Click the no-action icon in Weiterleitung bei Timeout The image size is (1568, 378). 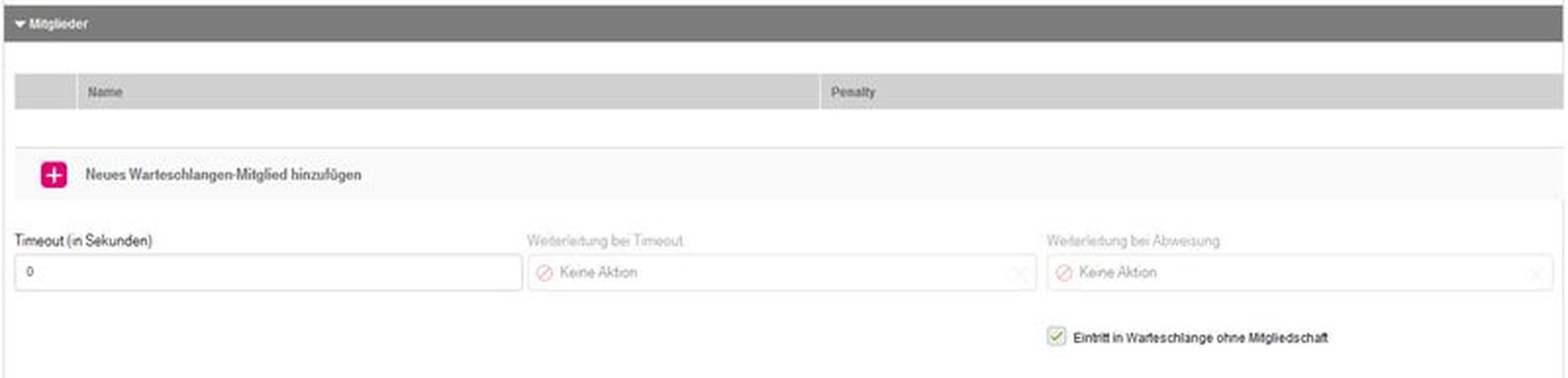(544, 273)
